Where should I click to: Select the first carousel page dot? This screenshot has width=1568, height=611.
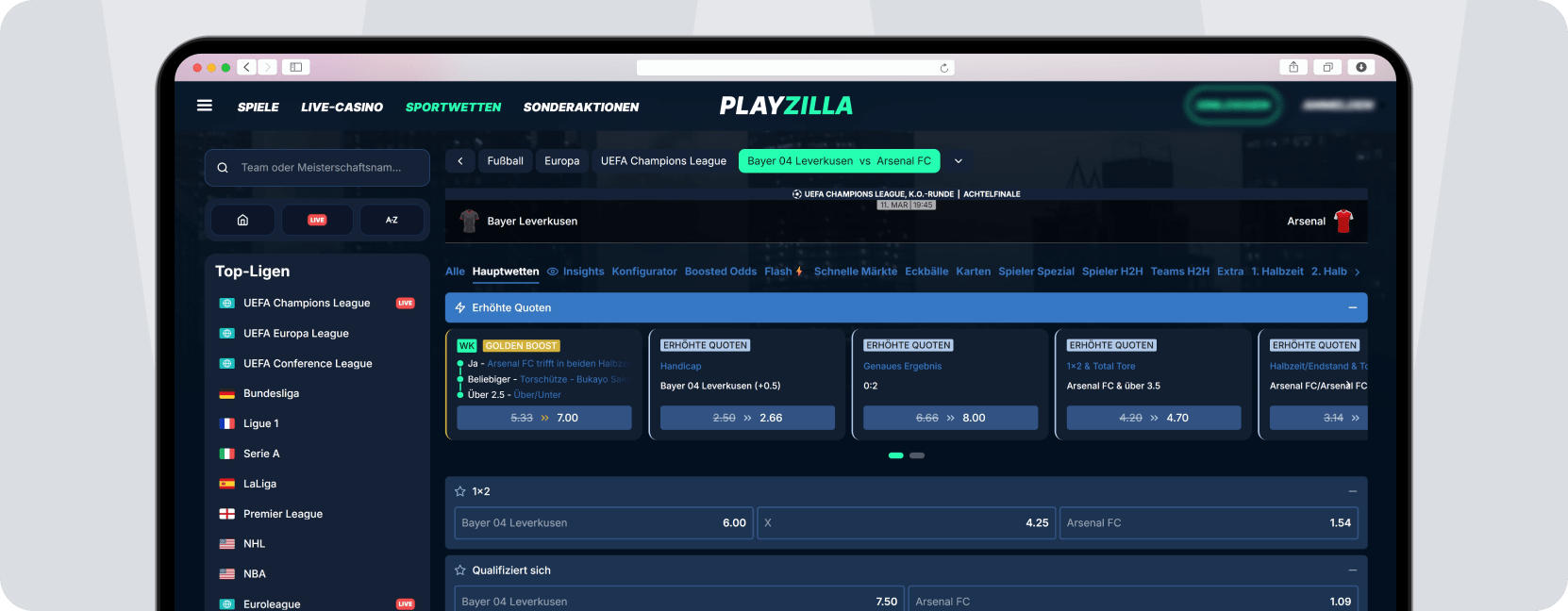[x=896, y=455]
